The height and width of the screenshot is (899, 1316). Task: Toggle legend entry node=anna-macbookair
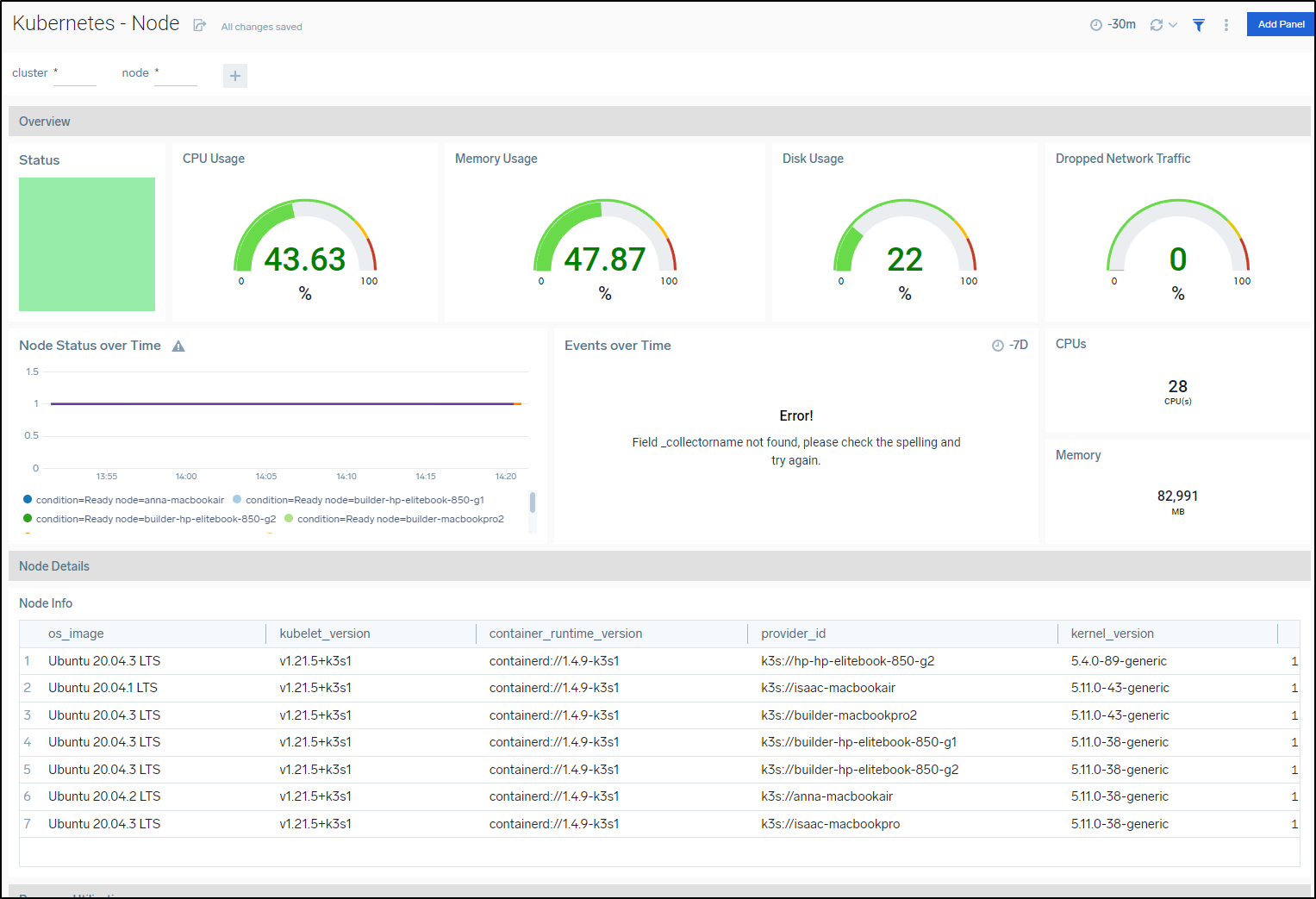tap(123, 500)
